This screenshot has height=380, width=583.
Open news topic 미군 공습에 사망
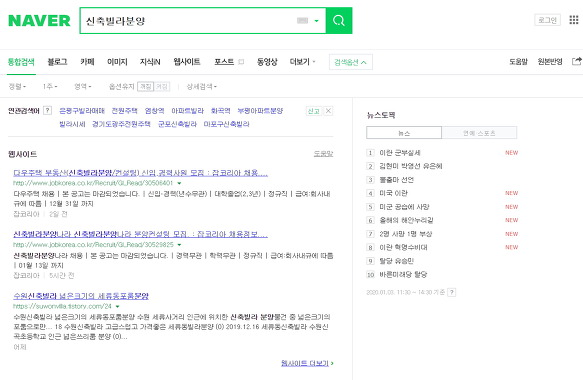point(404,207)
